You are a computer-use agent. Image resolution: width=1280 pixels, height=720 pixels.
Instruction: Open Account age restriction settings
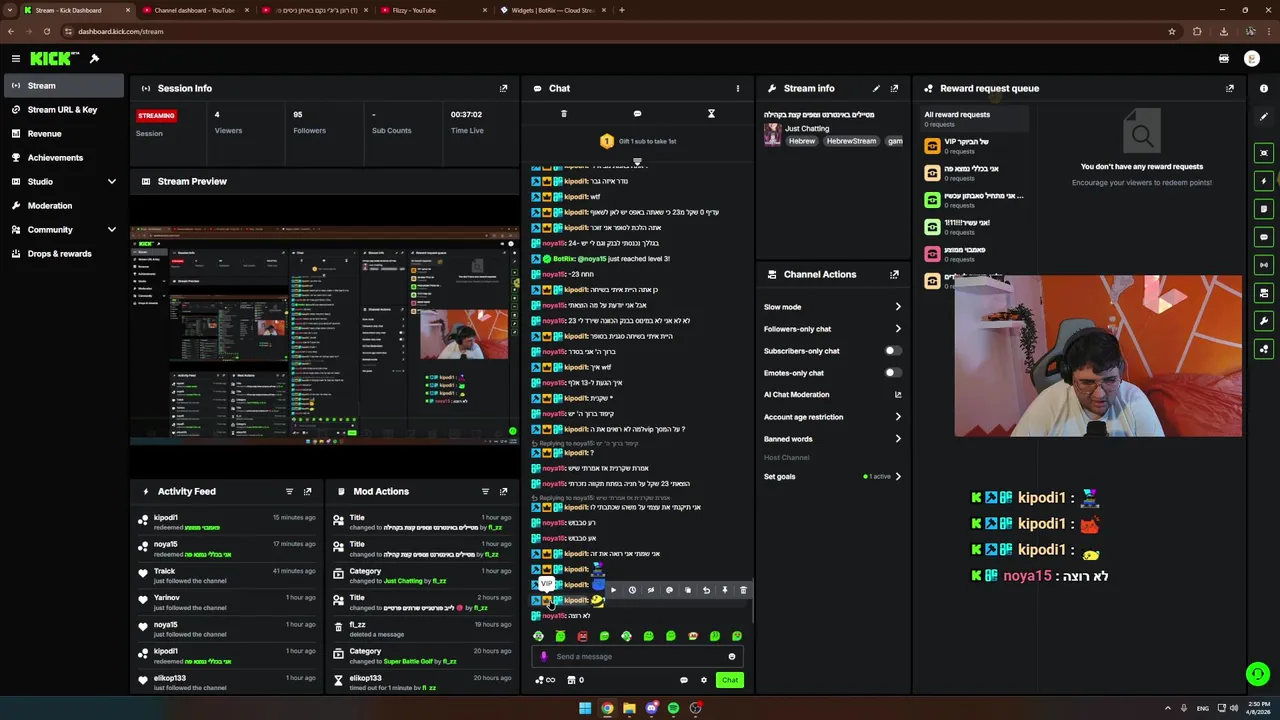[x=832, y=417]
